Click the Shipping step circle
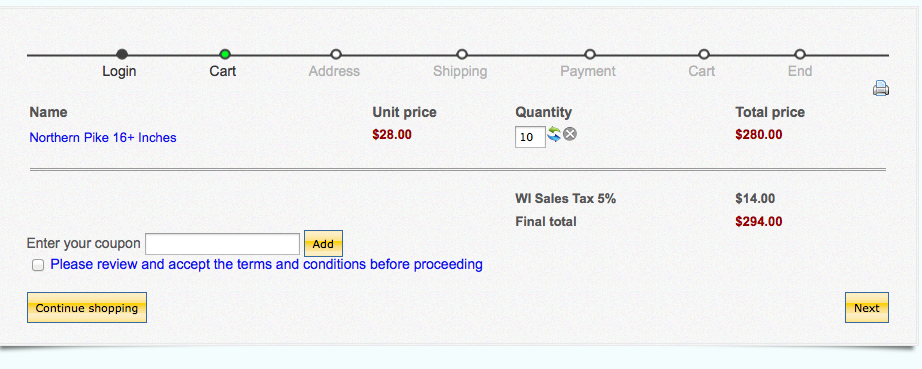The image size is (922, 369). 462,55
